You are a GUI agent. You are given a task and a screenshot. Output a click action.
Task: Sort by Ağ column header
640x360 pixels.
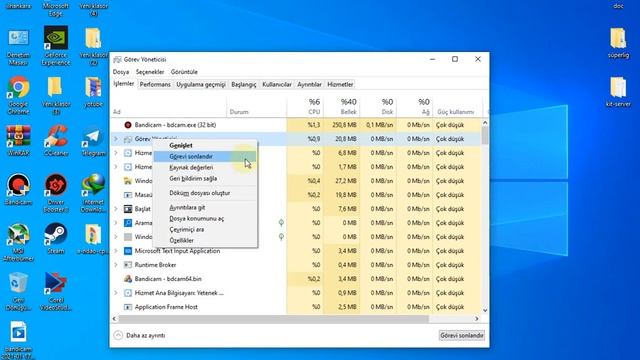click(x=415, y=107)
